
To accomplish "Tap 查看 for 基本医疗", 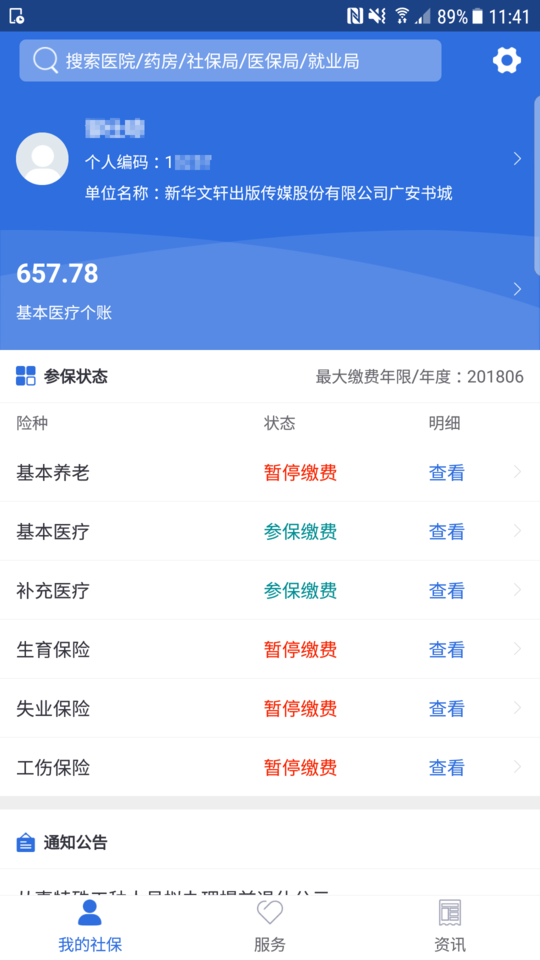I will tap(446, 531).
